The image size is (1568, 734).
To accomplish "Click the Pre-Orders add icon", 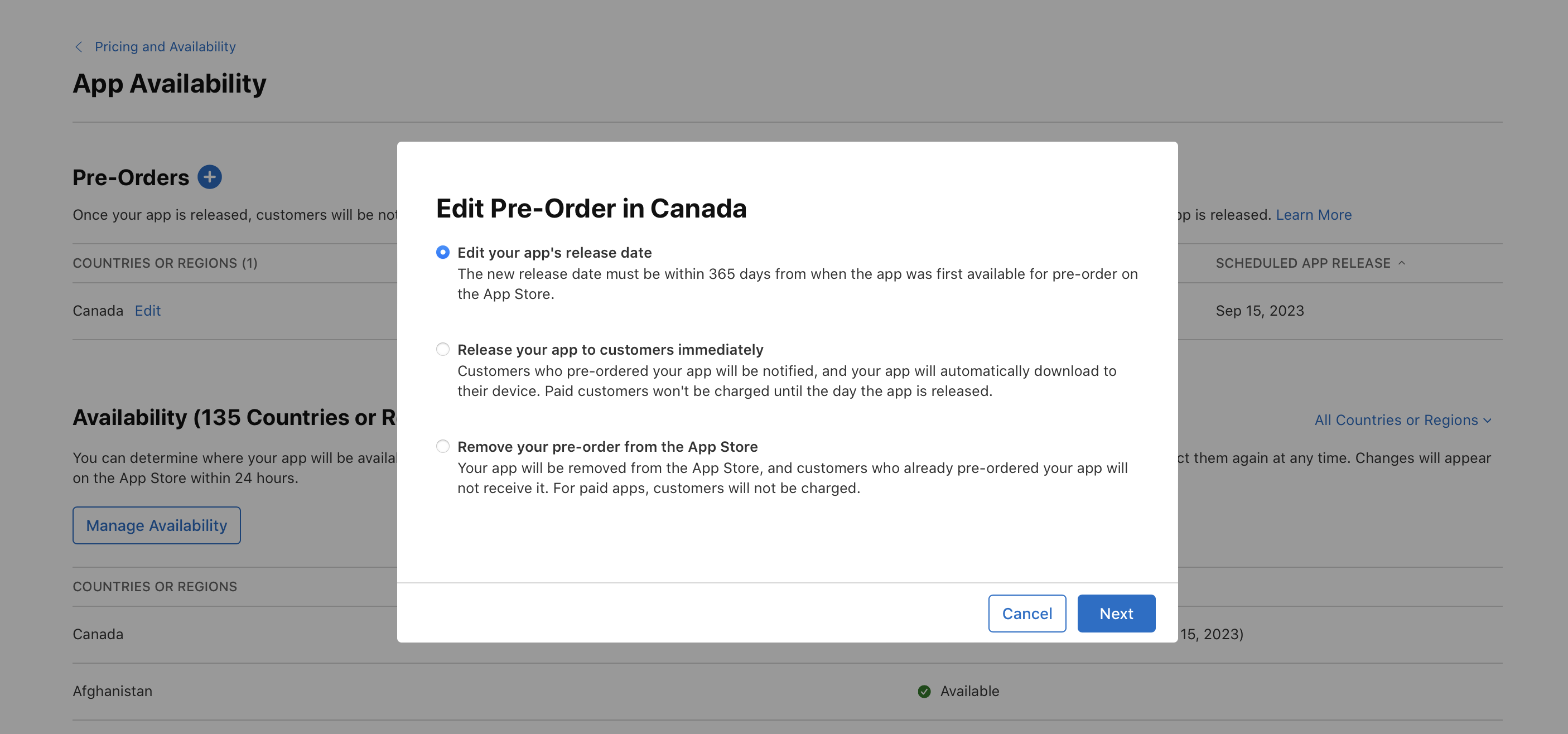I will (x=210, y=177).
